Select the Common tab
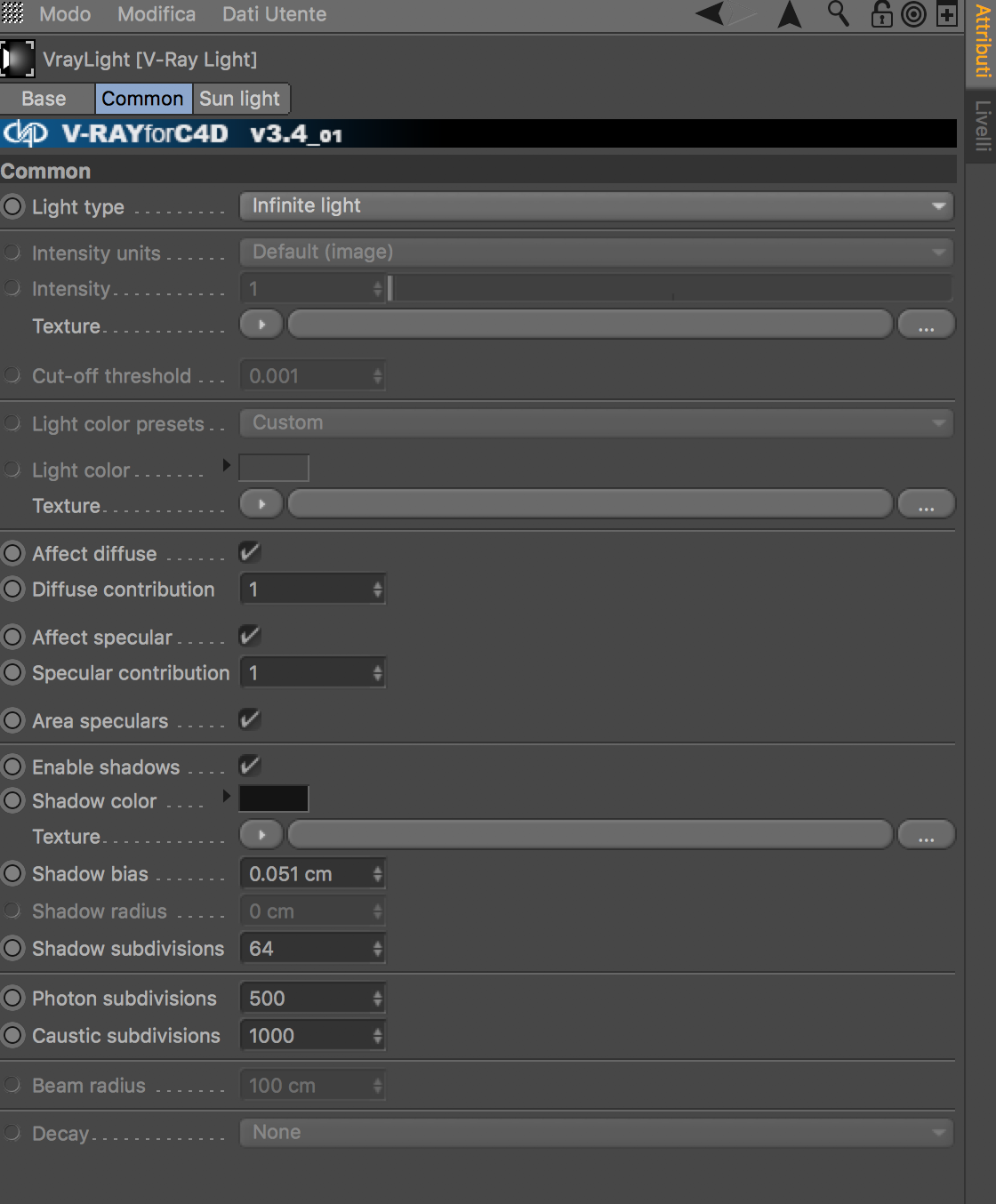 click(142, 99)
